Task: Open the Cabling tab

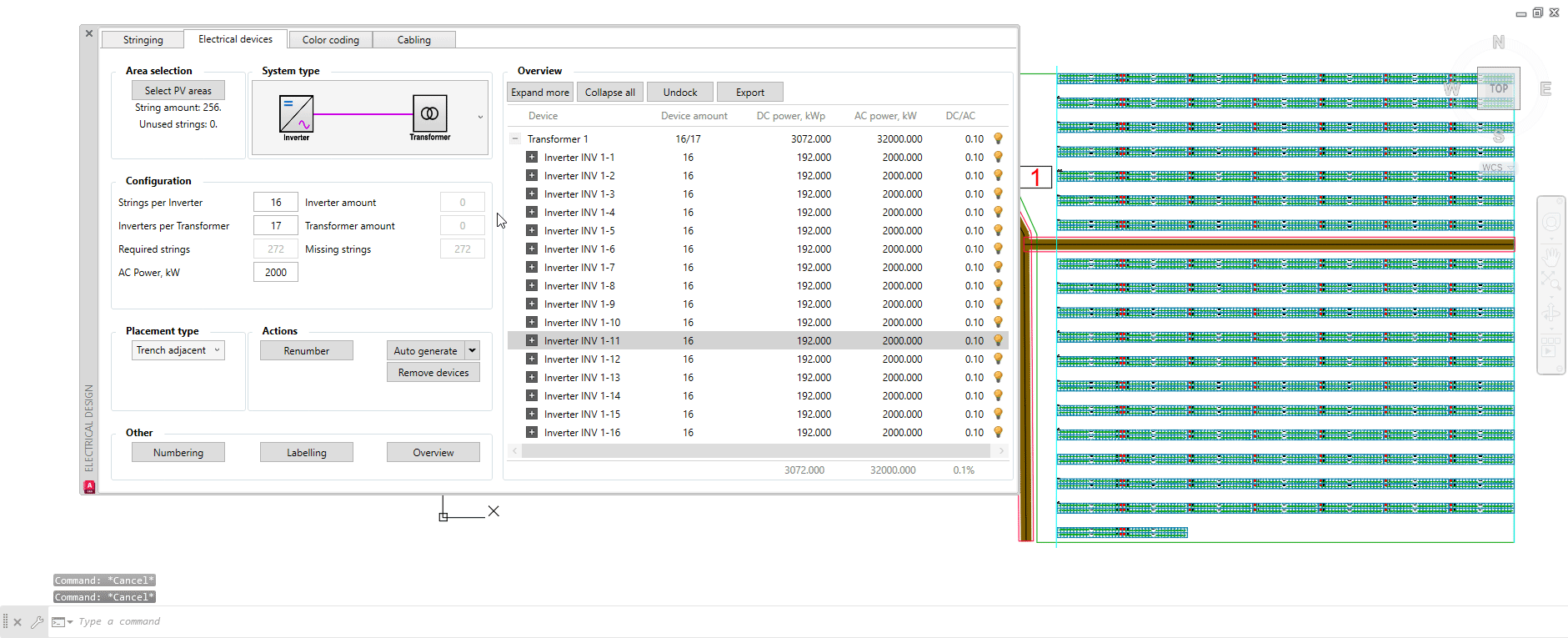Action: tap(414, 39)
